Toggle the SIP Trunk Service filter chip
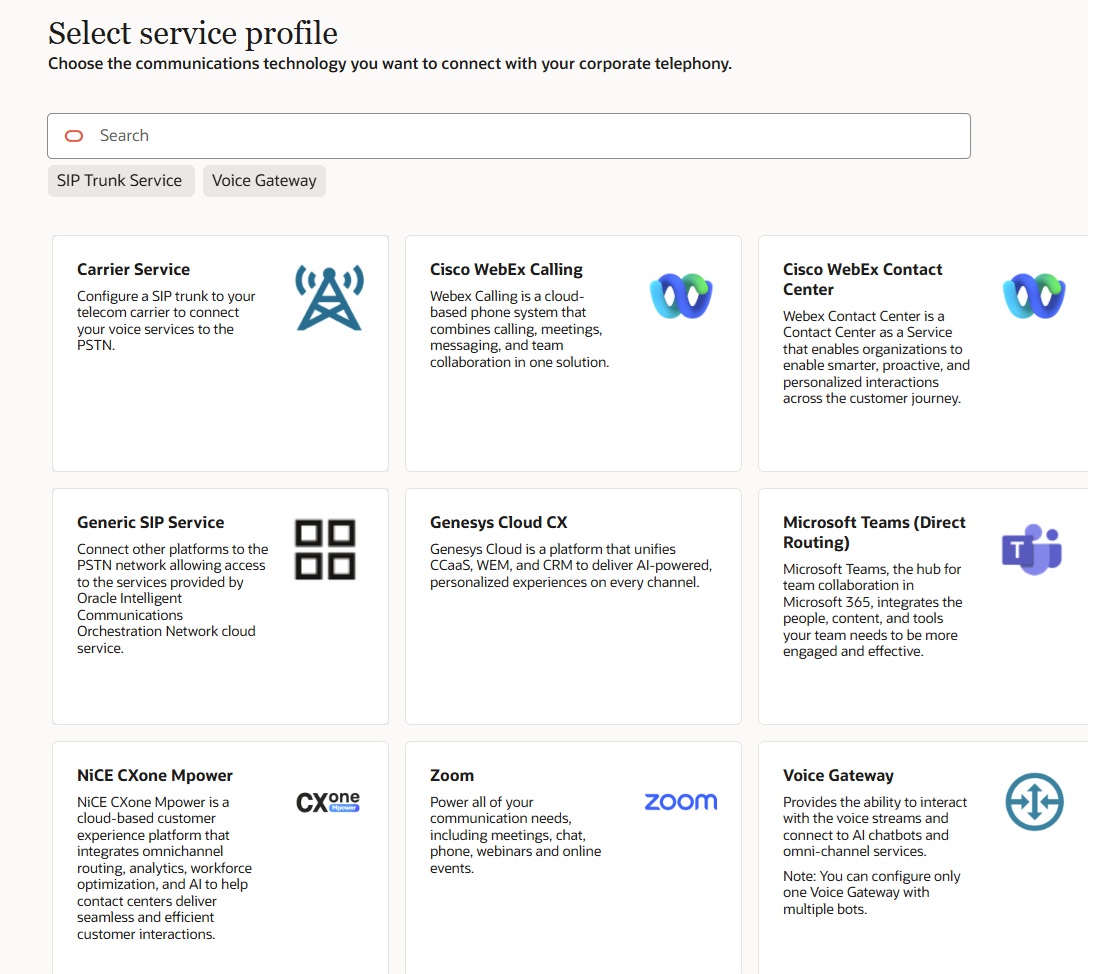This screenshot has height=974, width=1102. pos(120,181)
